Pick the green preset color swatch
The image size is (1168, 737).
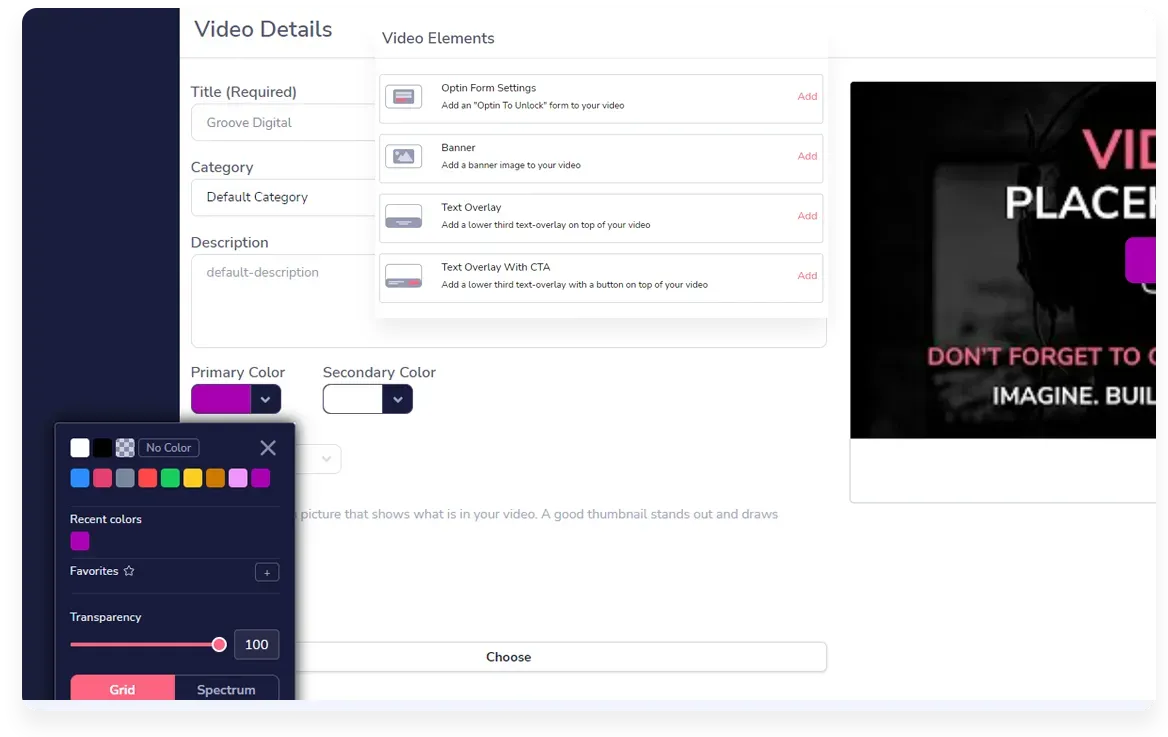[170, 478]
